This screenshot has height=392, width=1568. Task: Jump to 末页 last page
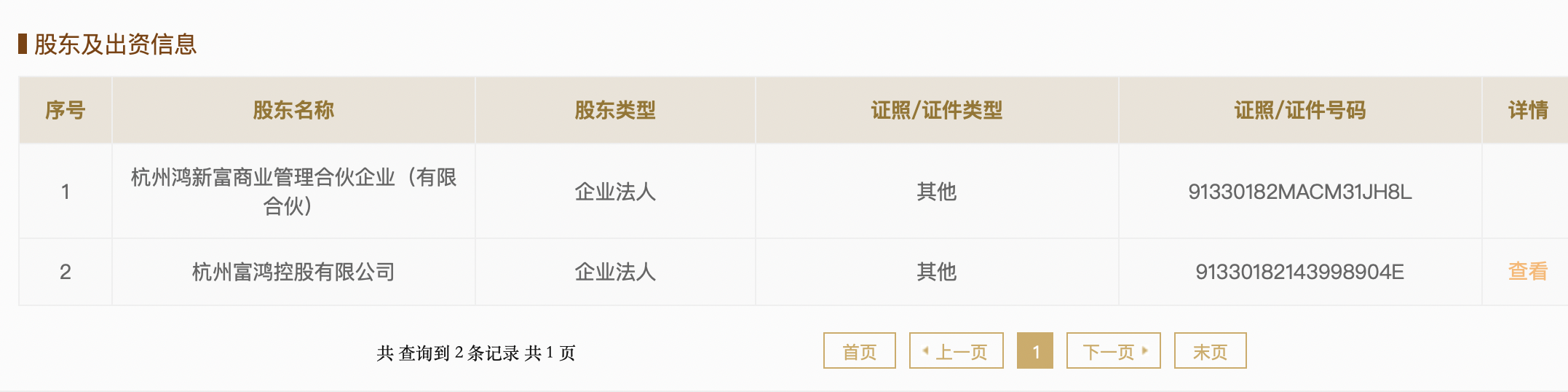(x=1210, y=351)
